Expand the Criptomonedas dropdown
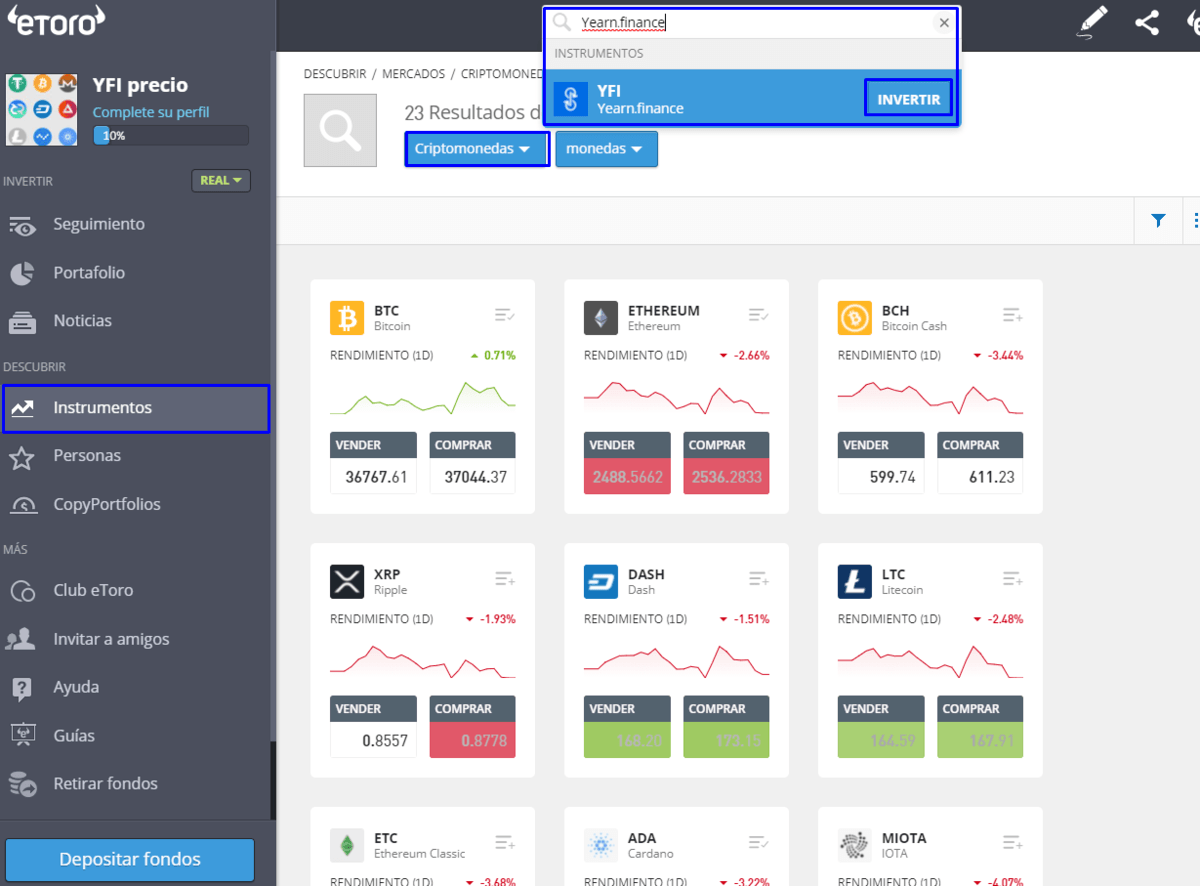The image size is (1200, 886). 477,149
